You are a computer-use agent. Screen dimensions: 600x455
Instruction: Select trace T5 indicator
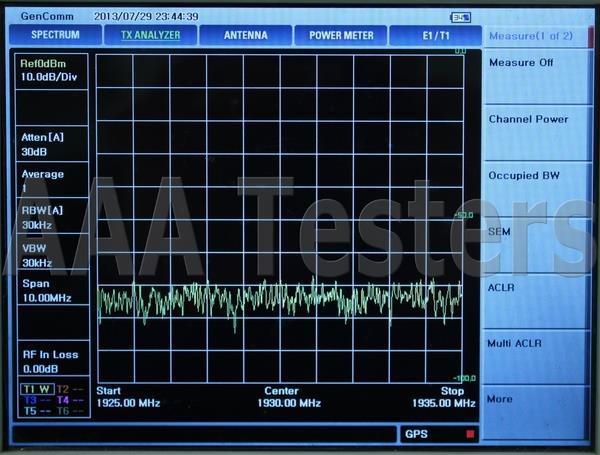[37, 411]
